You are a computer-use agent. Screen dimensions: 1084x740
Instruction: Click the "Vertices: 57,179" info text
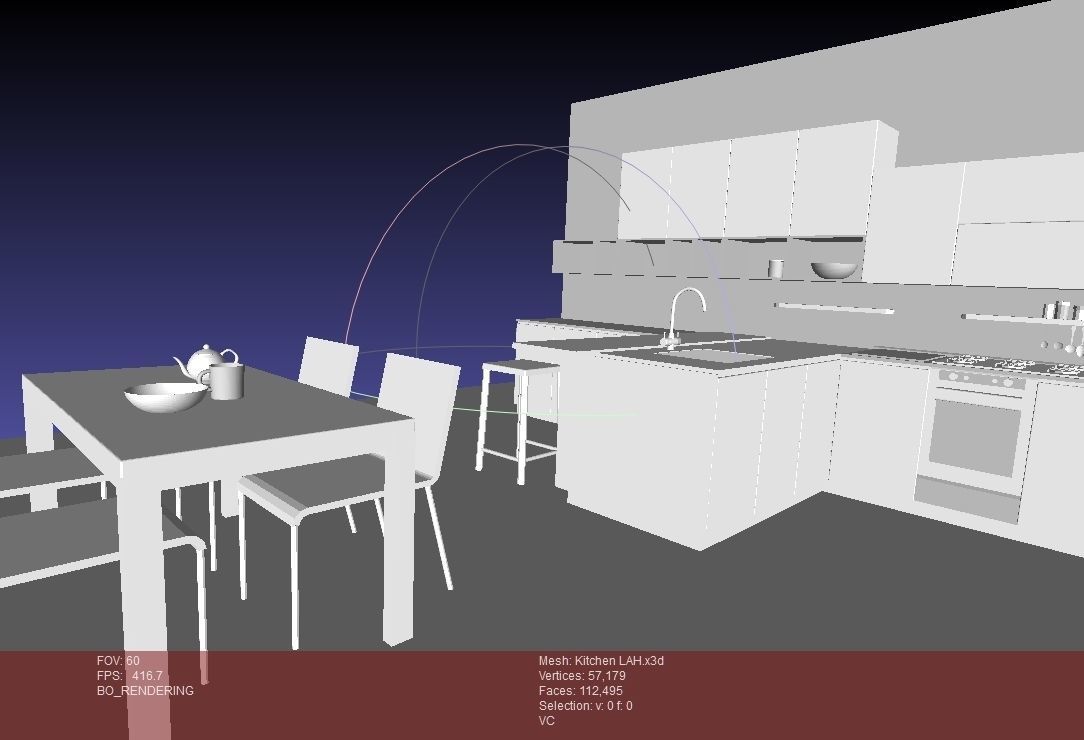coord(582,676)
